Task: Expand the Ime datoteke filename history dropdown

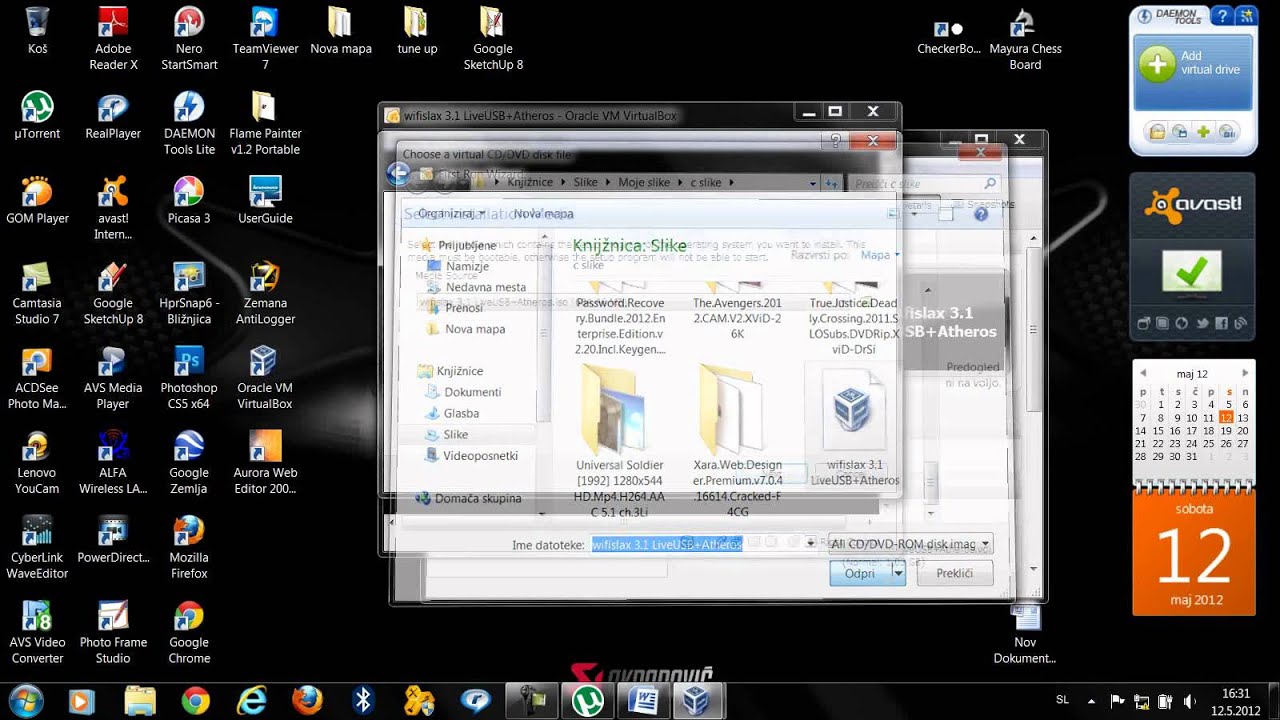Action: coord(810,544)
